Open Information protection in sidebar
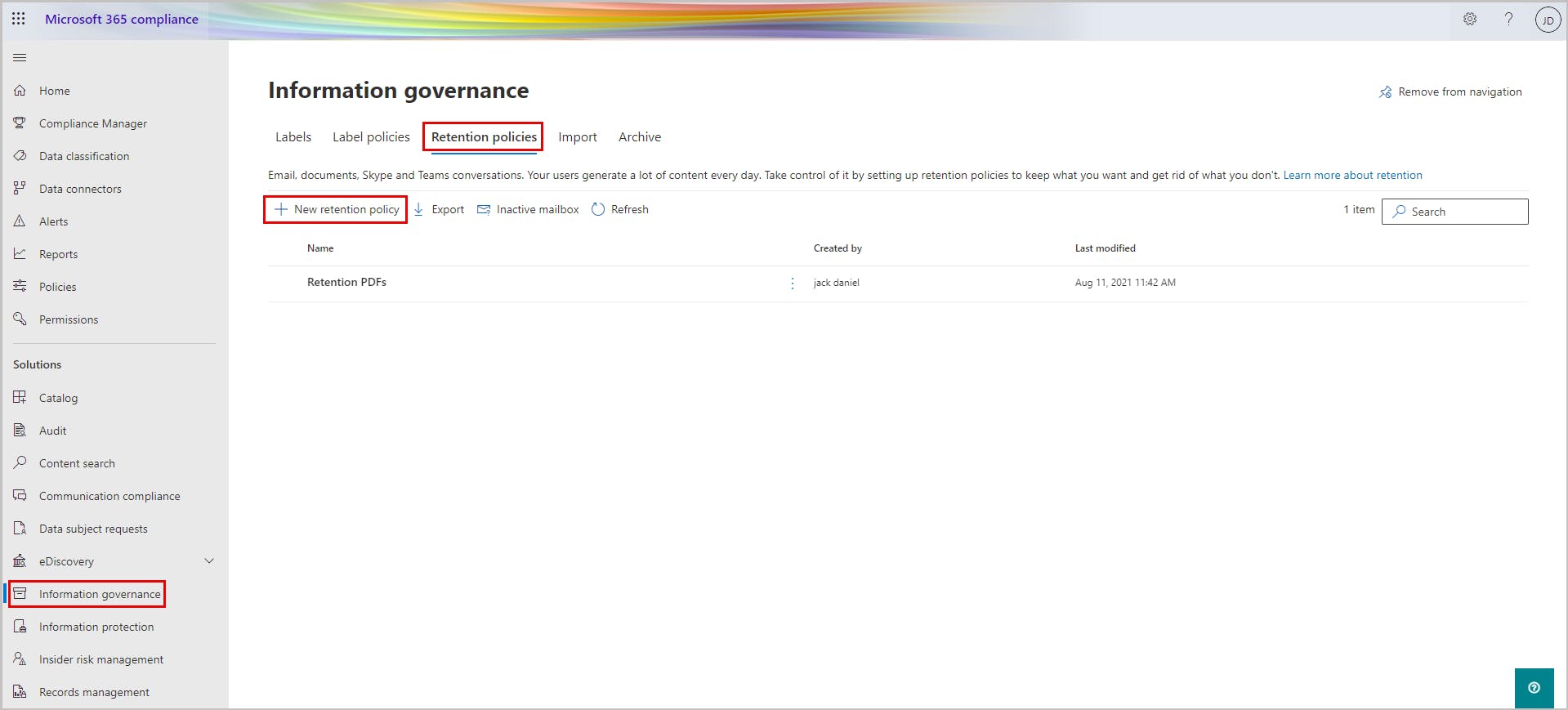Screen dimensions: 1568x710 pyautogui.click(x=96, y=627)
